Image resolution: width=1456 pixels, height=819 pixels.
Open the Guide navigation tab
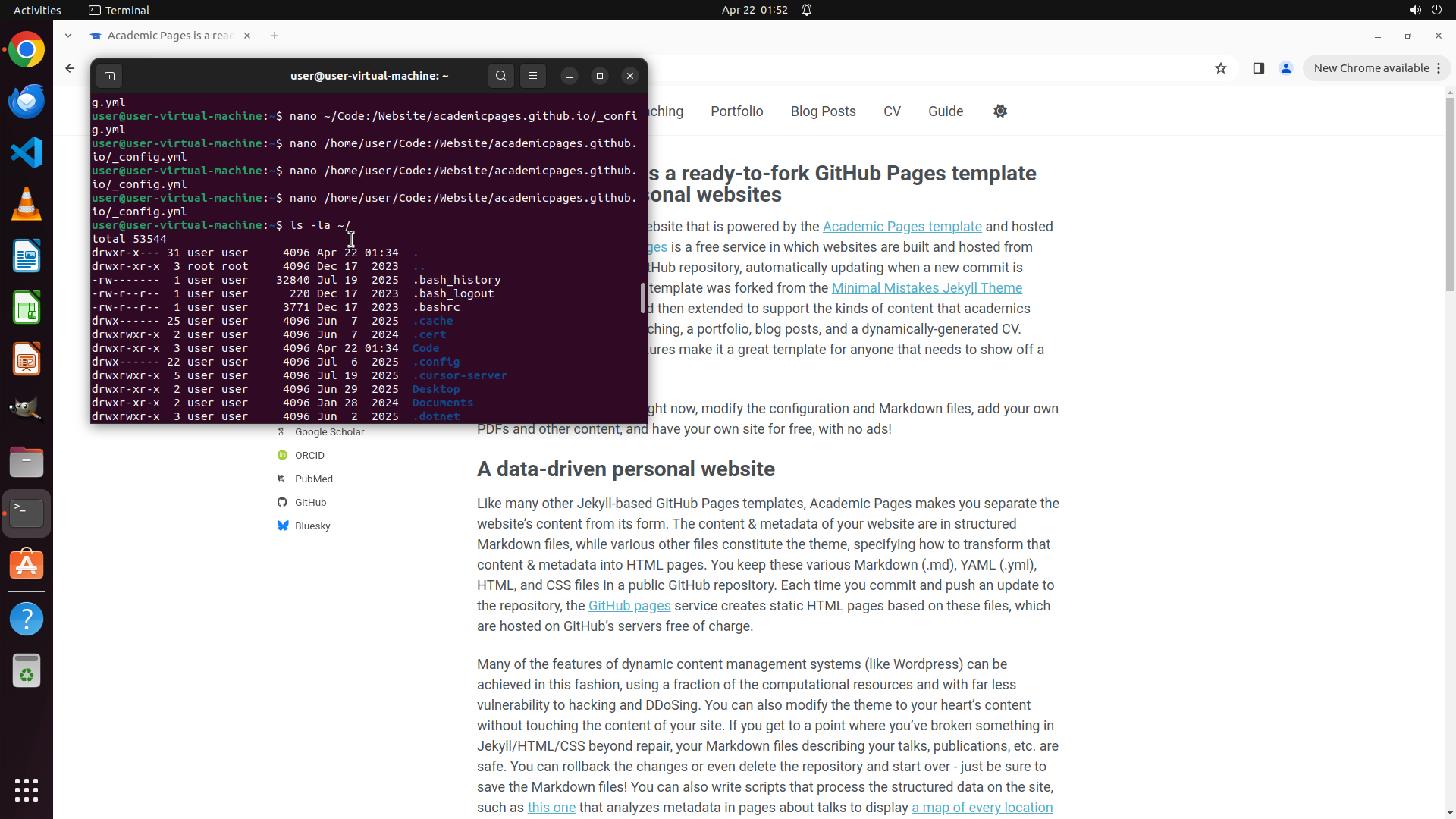[x=946, y=111]
